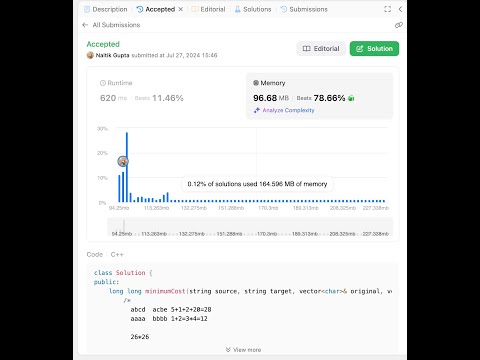Click the green trophy icon beside 78.66%
This screenshot has height=360, width=480.
(x=351, y=98)
